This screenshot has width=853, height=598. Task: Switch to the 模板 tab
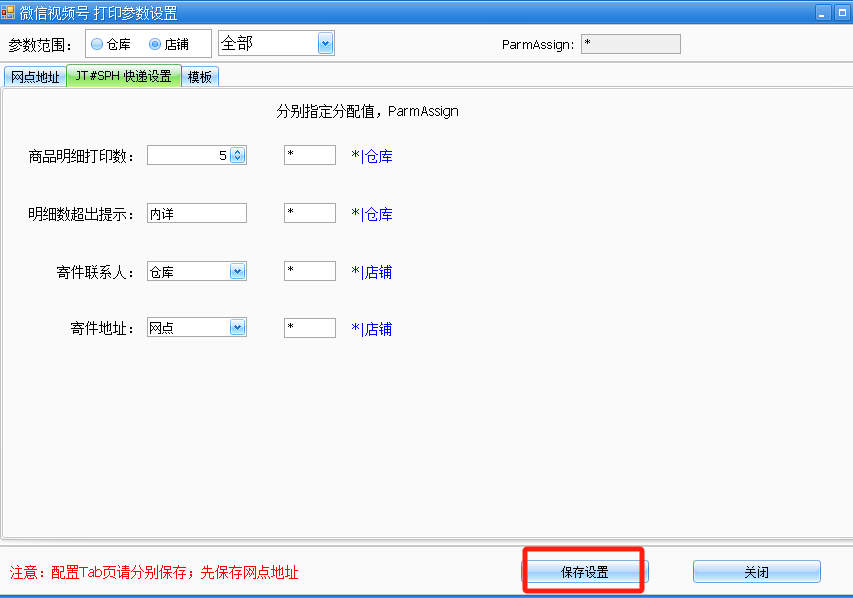[200, 77]
